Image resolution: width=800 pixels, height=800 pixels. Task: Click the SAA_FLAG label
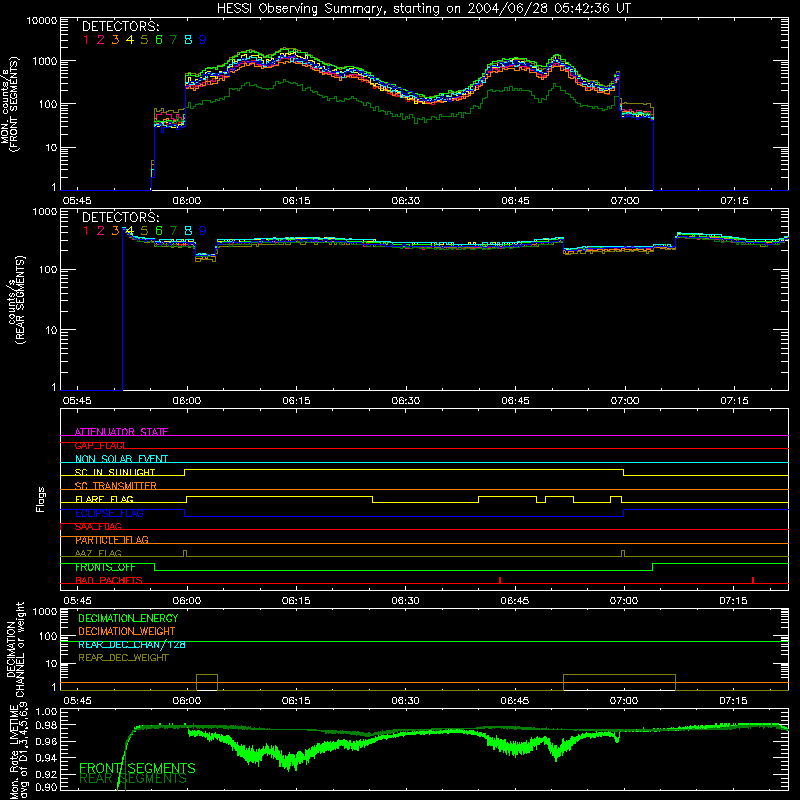(x=98, y=526)
